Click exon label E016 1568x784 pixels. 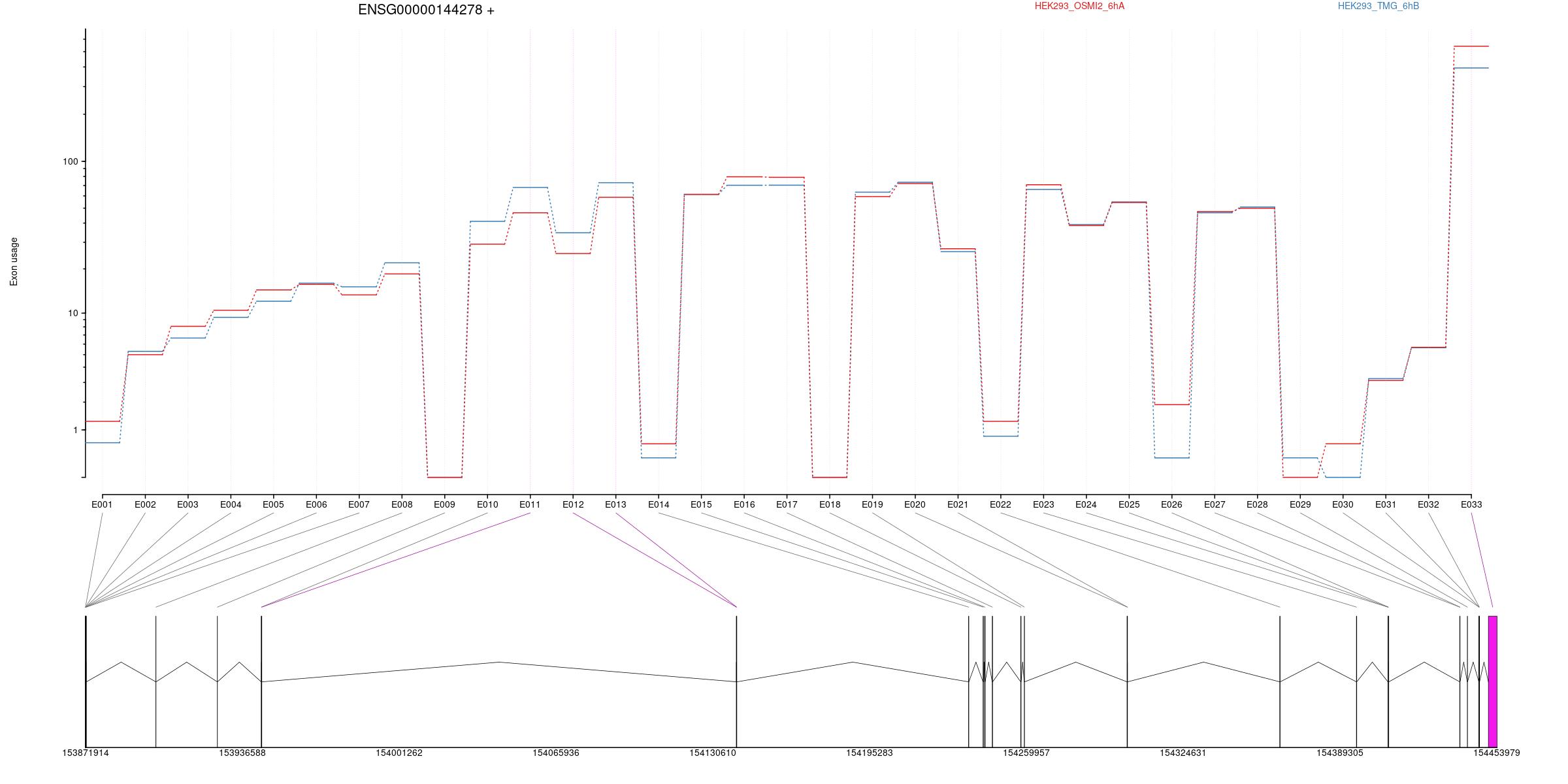(x=744, y=504)
